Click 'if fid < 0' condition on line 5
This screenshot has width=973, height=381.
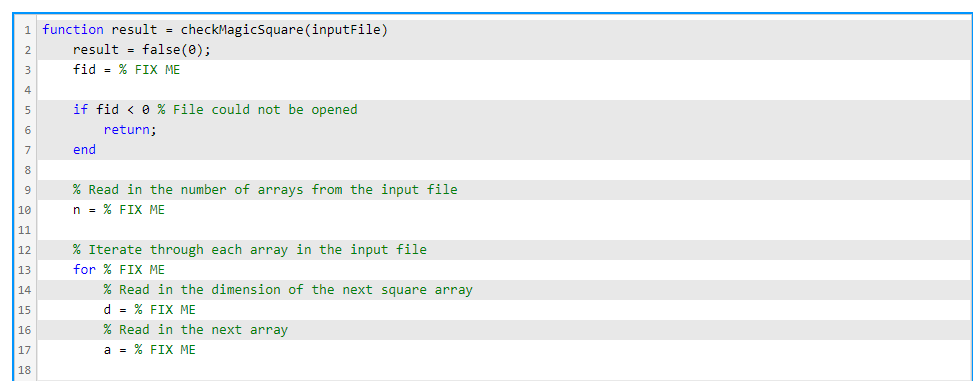(x=111, y=110)
